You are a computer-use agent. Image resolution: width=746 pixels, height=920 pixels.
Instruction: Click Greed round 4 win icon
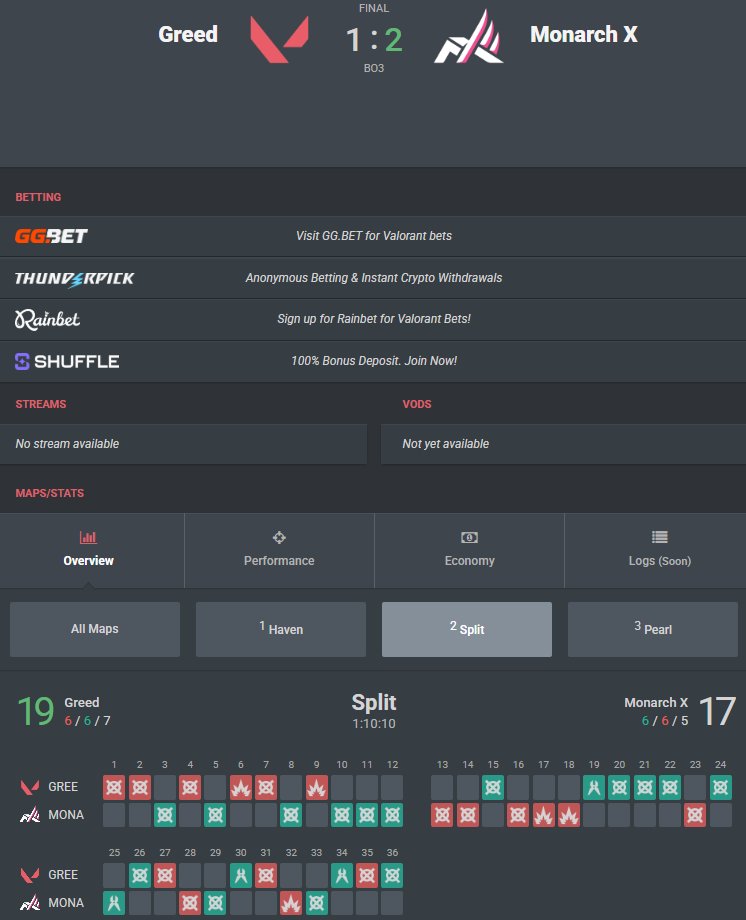(x=190, y=787)
